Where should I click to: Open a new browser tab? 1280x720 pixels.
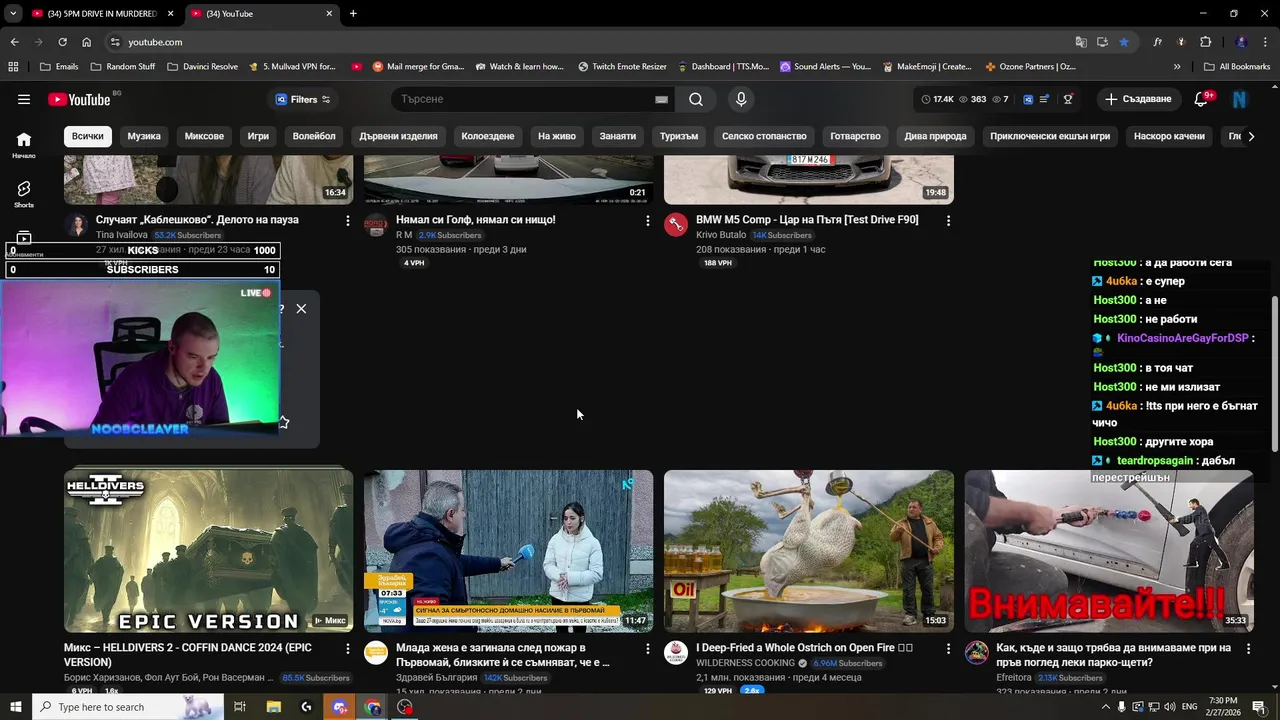click(353, 14)
